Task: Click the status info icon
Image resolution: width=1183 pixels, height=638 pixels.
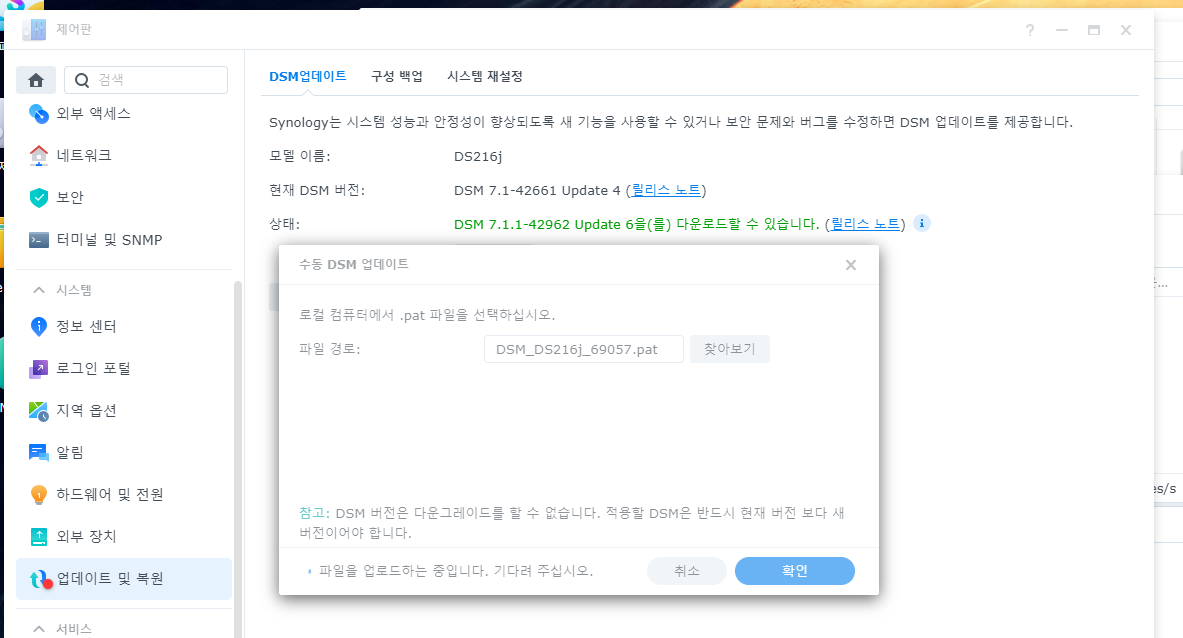Action: pos(921,223)
